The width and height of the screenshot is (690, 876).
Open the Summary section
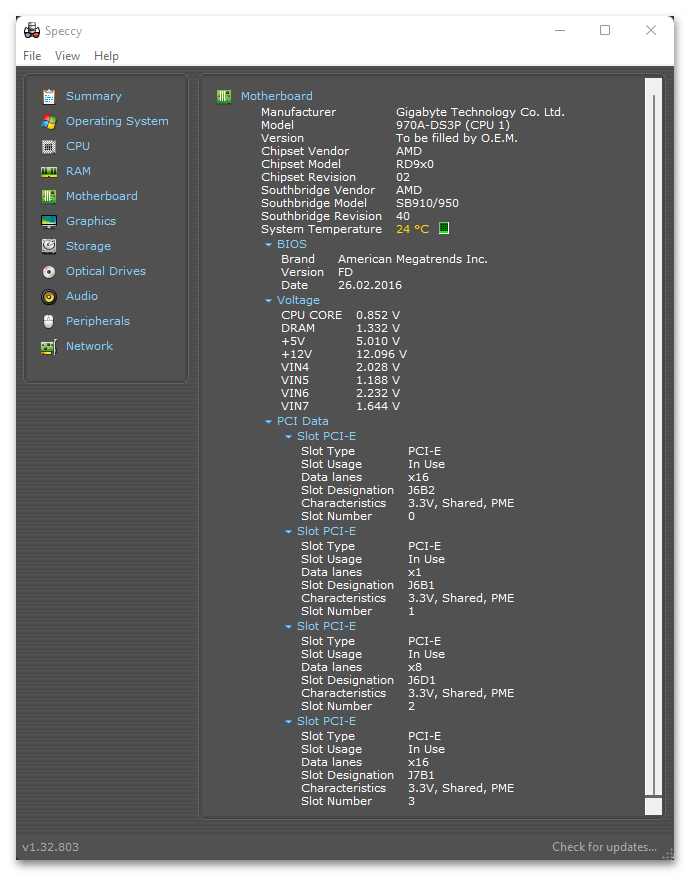click(x=93, y=96)
